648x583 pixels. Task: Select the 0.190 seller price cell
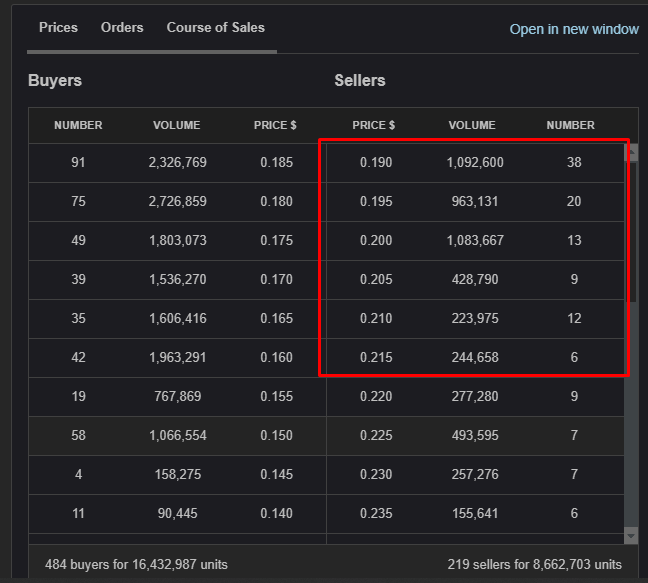(x=376, y=162)
